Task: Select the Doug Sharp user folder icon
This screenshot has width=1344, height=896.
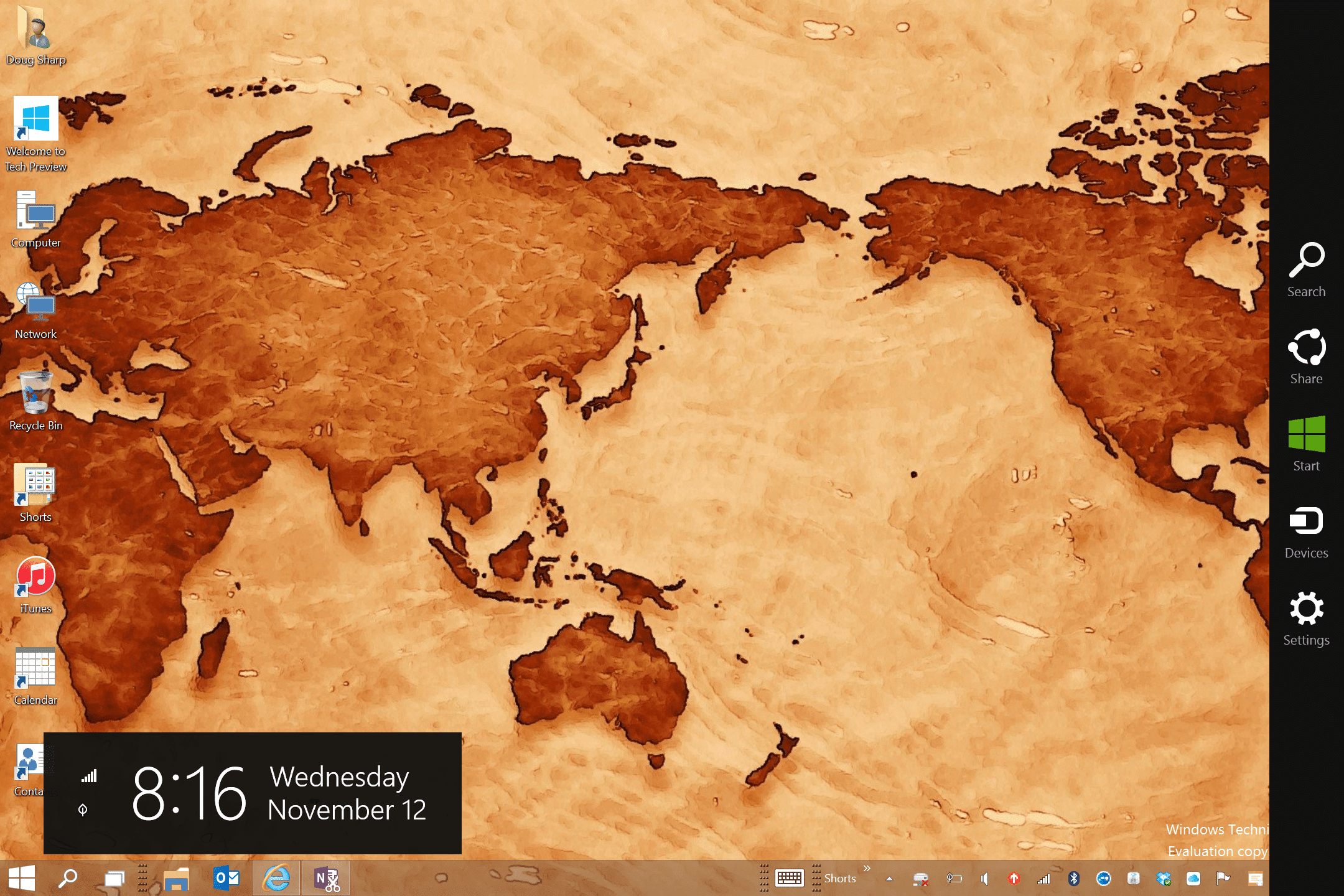Action: pos(36,35)
